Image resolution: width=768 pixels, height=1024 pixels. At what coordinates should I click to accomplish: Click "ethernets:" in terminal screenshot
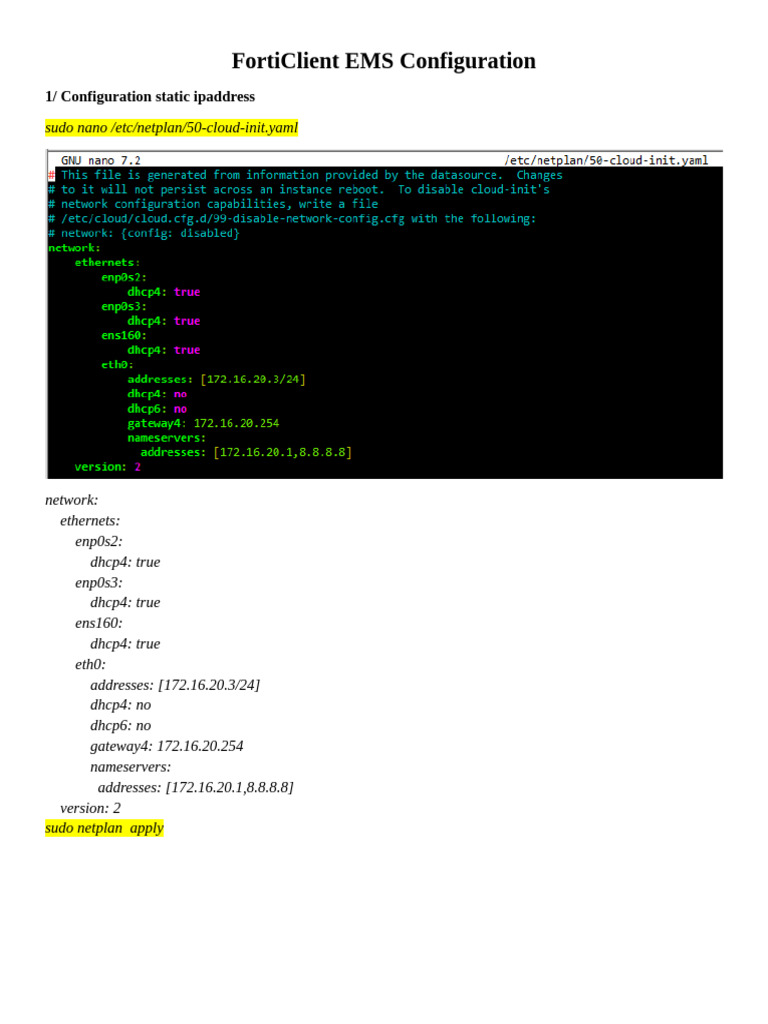click(x=107, y=263)
